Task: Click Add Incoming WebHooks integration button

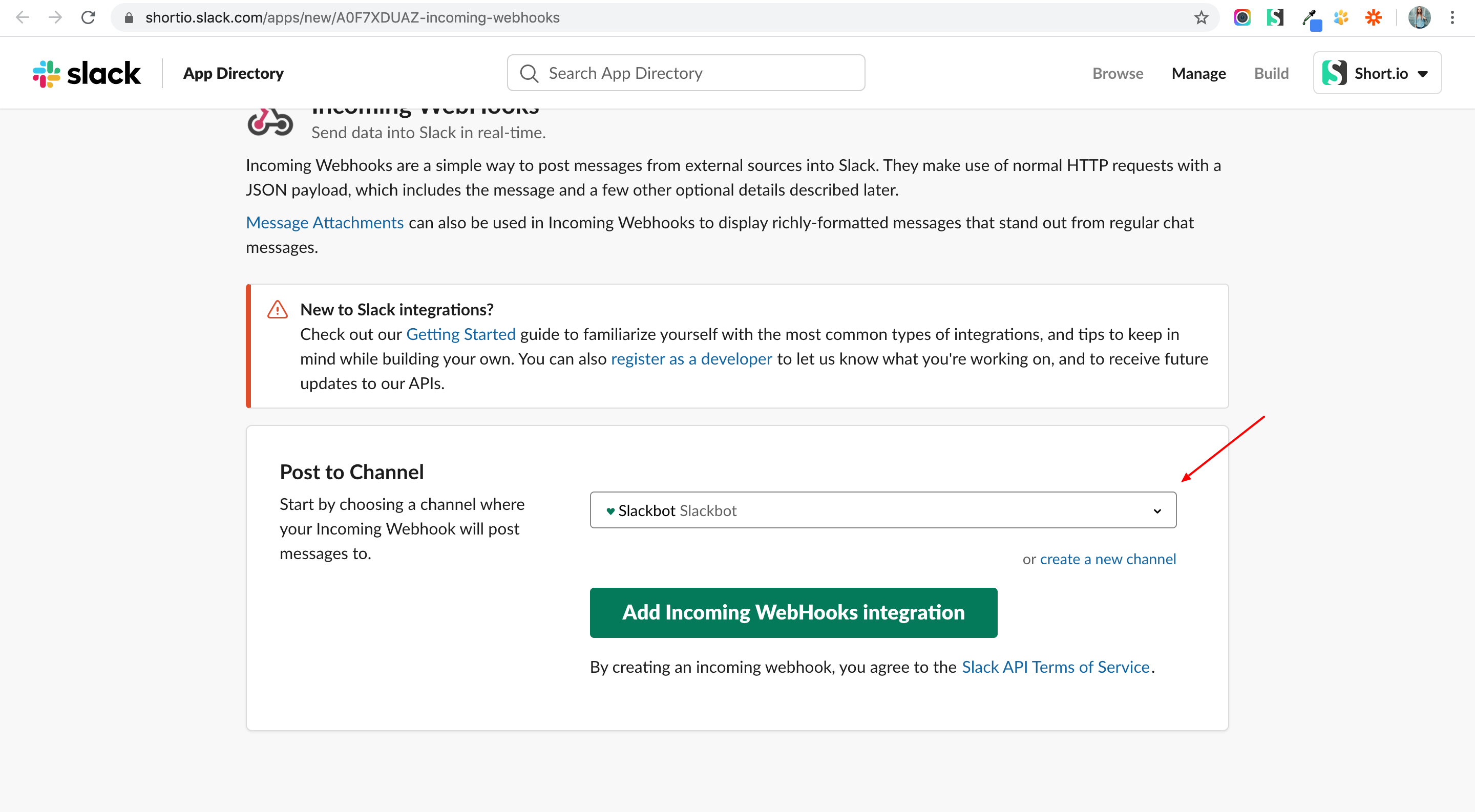Action: tap(793, 612)
